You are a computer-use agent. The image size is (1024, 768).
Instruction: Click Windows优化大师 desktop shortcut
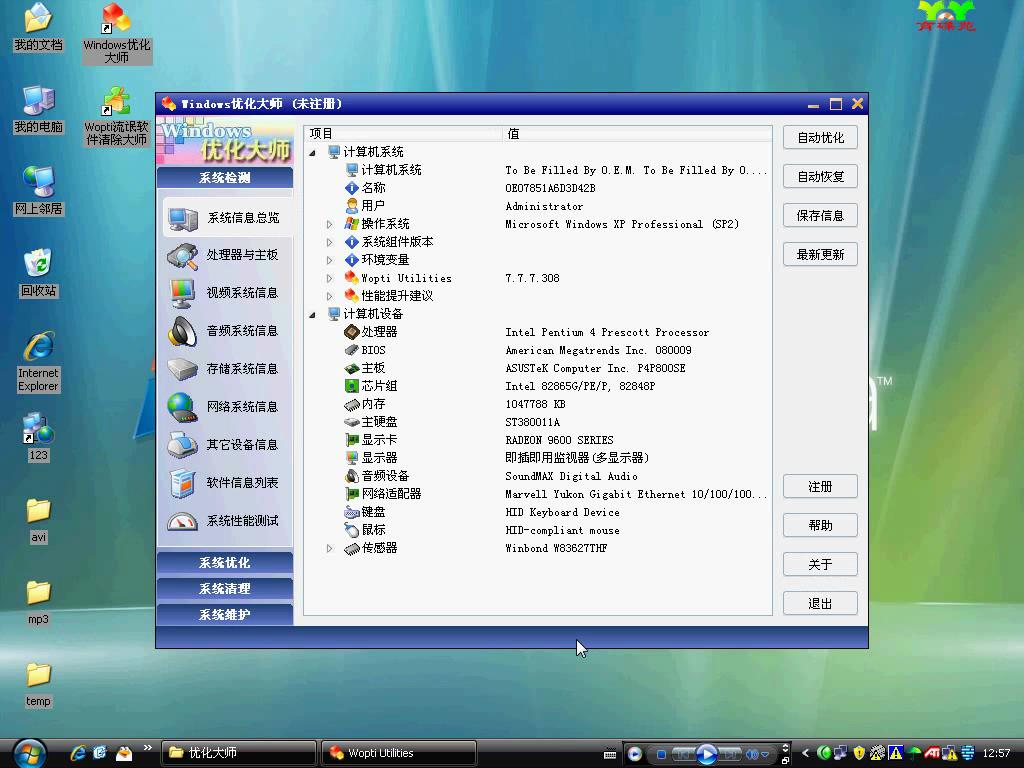(117, 33)
